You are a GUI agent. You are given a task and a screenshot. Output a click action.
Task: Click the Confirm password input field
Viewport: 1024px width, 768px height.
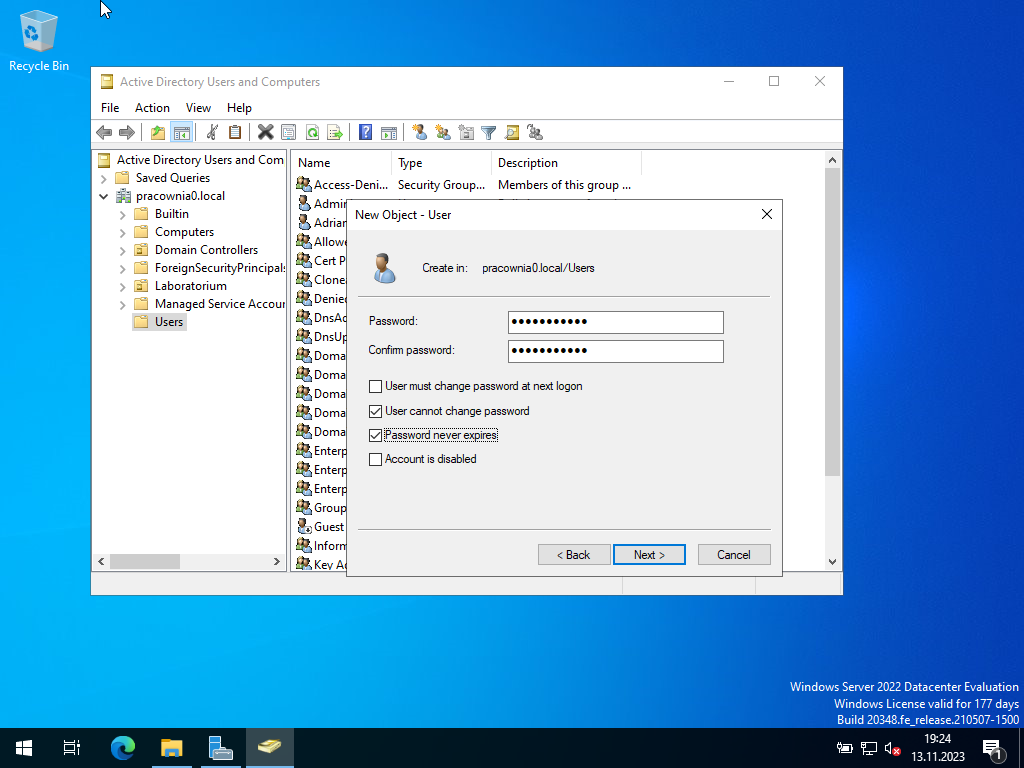(616, 351)
